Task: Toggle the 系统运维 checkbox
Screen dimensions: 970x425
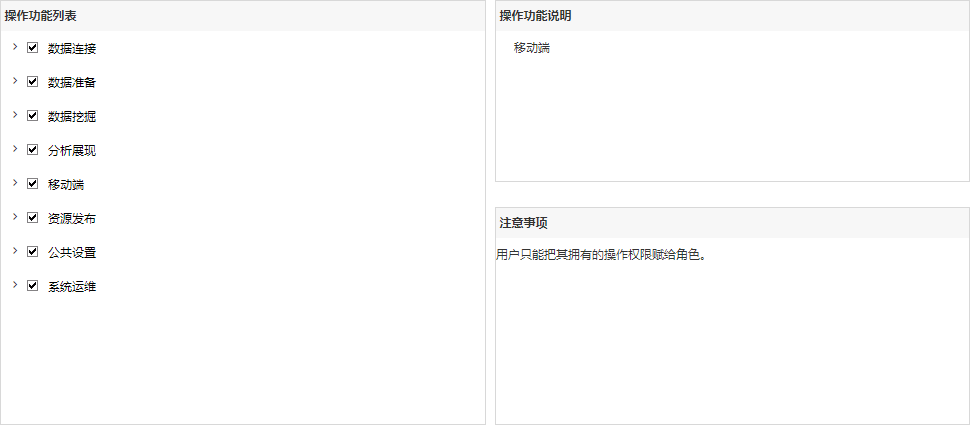Action: [x=33, y=286]
